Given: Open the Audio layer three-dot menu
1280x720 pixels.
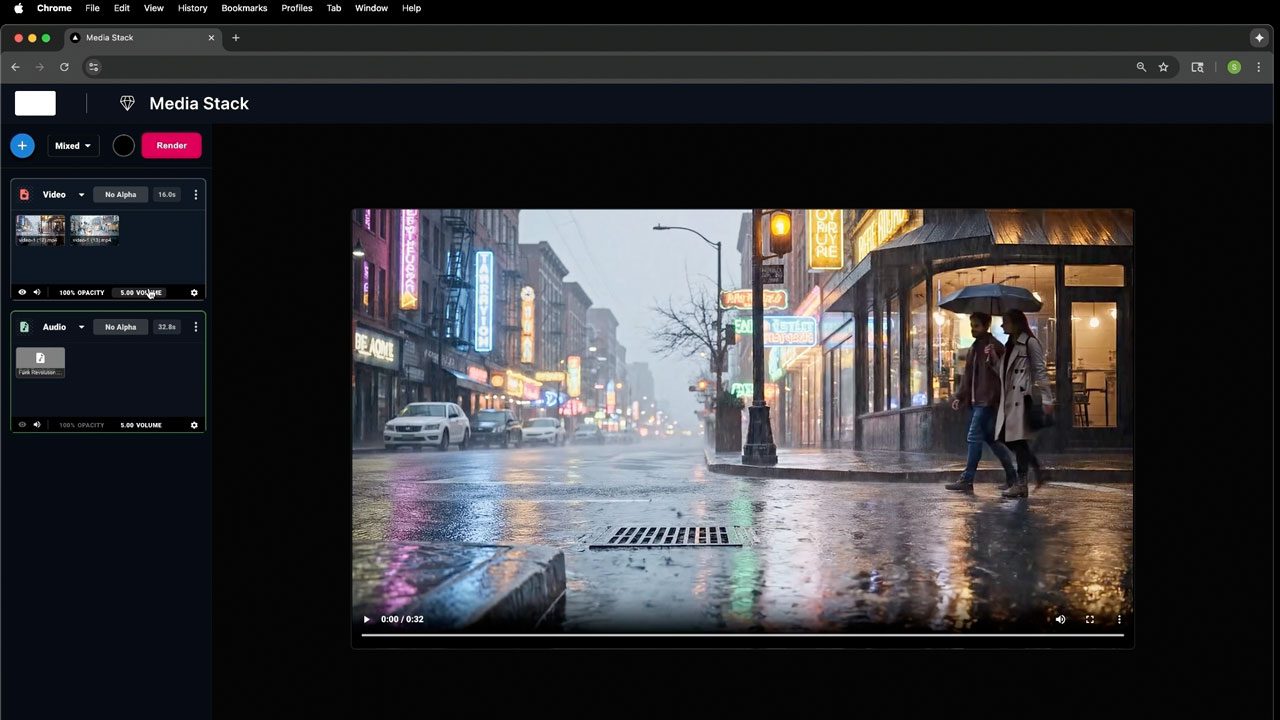Looking at the screenshot, I should 195,327.
